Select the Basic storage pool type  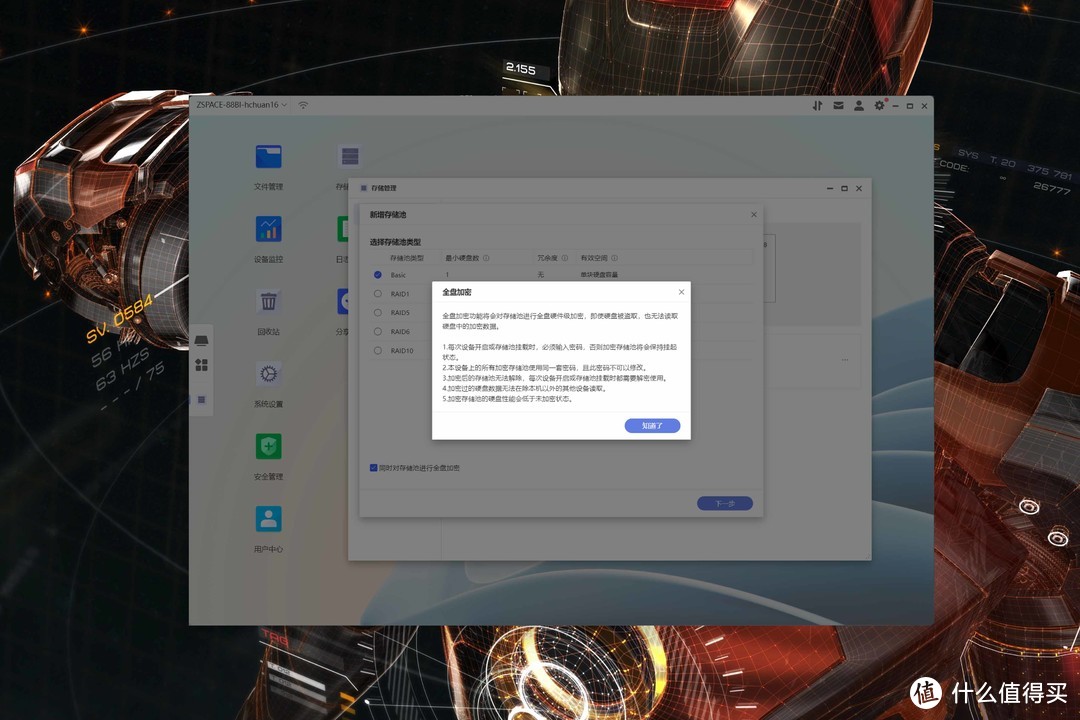click(378, 274)
